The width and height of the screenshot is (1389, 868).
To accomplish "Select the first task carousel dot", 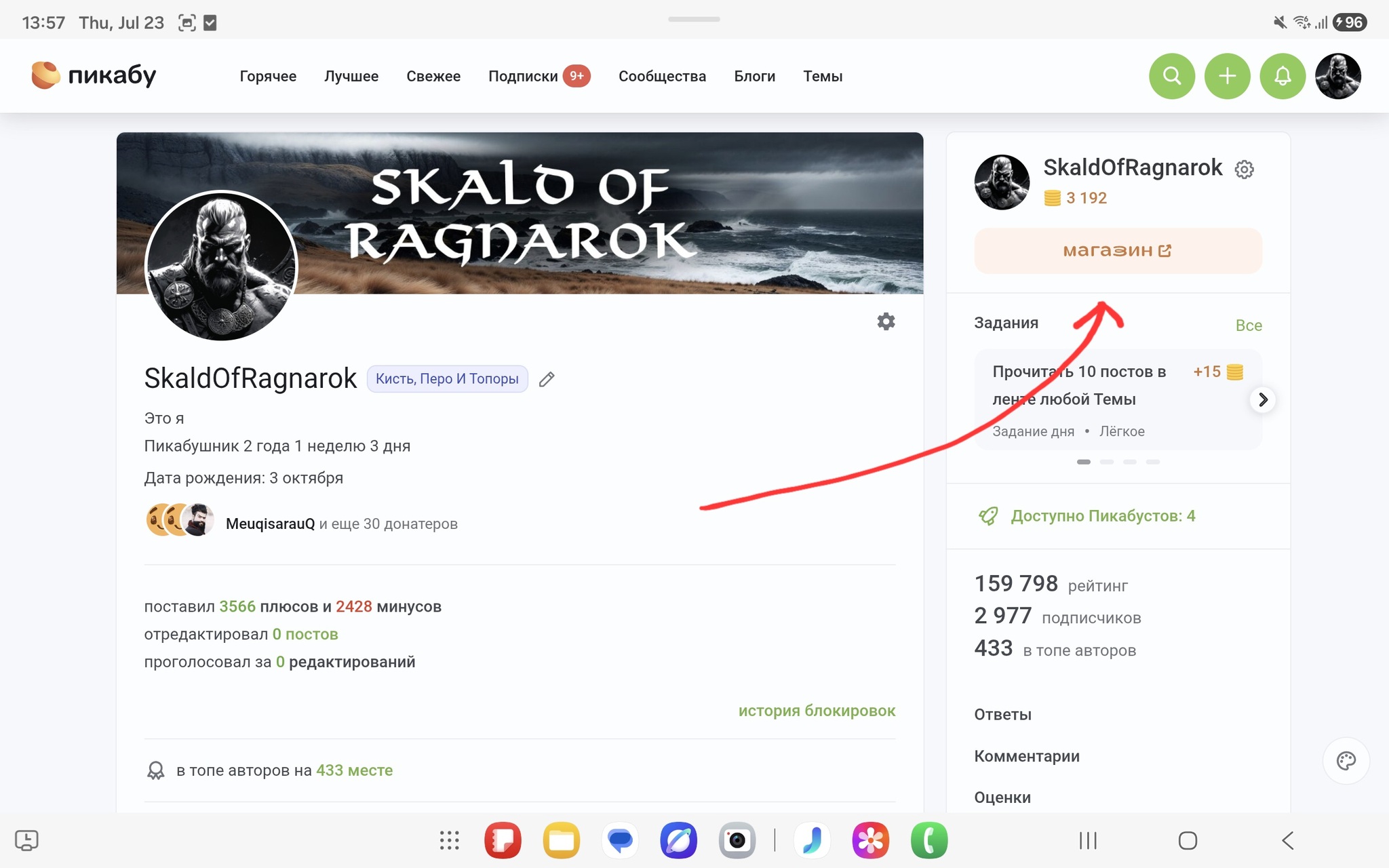I will tap(1084, 462).
